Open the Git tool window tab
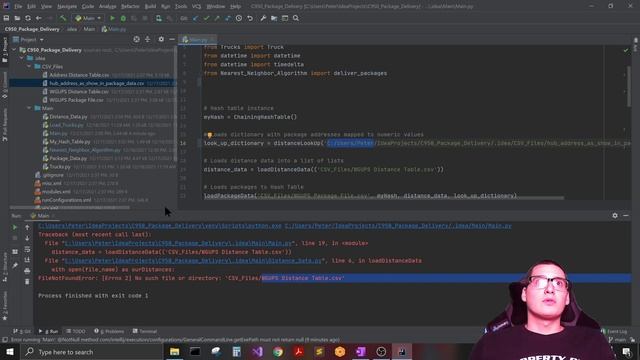Image resolution: width=640 pixels, height=360 pixels. point(22,331)
